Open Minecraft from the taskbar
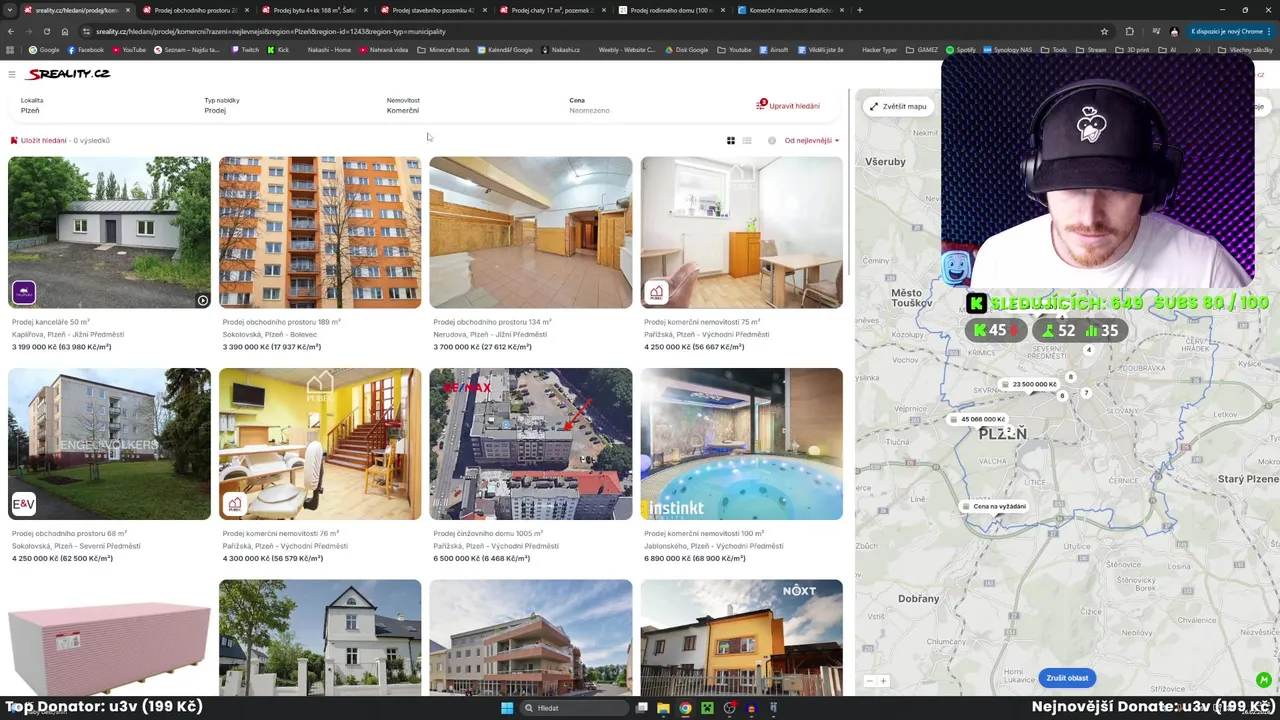Screen dimensions: 1280x720 [x=707, y=708]
